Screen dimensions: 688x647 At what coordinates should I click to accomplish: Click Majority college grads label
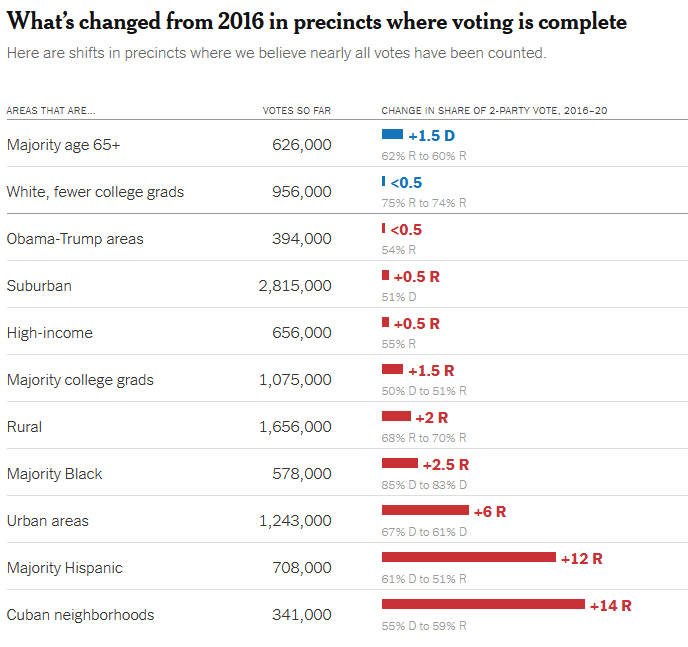click(80, 379)
